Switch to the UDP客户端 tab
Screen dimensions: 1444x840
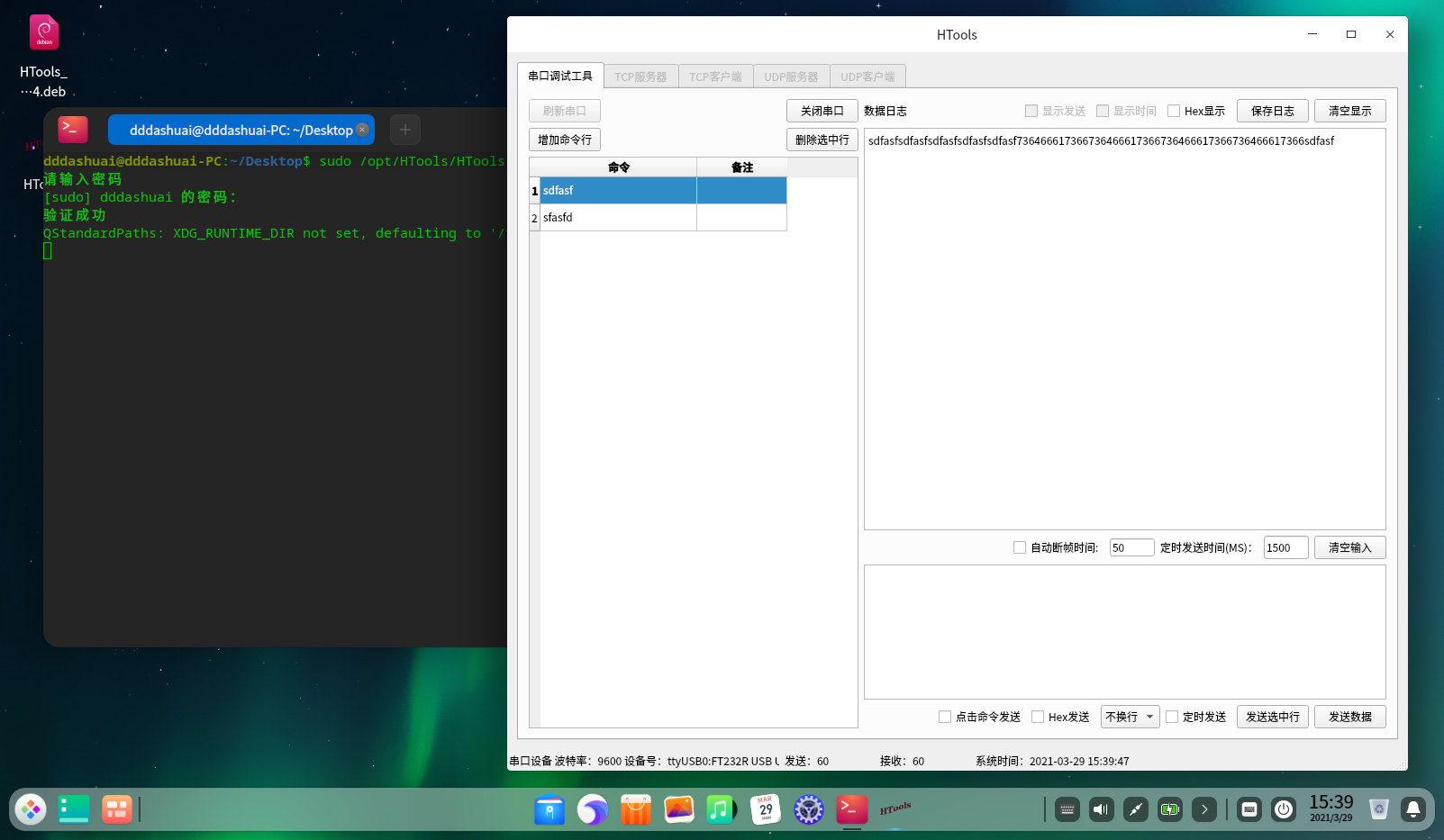point(867,77)
